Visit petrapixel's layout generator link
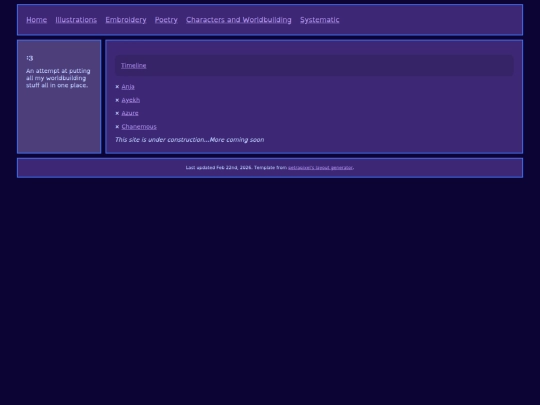This screenshot has width=540, height=405. [x=320, y=168]
